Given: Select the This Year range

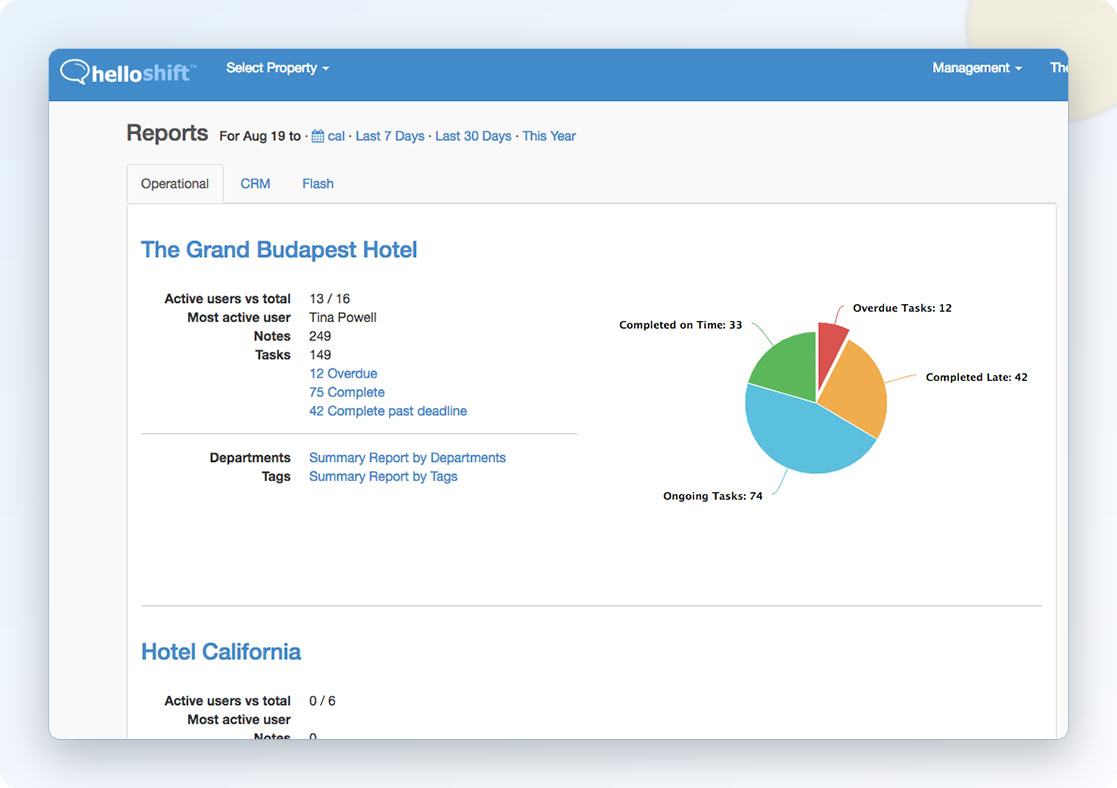Looking at the screenshot, I should pos(549,136).
